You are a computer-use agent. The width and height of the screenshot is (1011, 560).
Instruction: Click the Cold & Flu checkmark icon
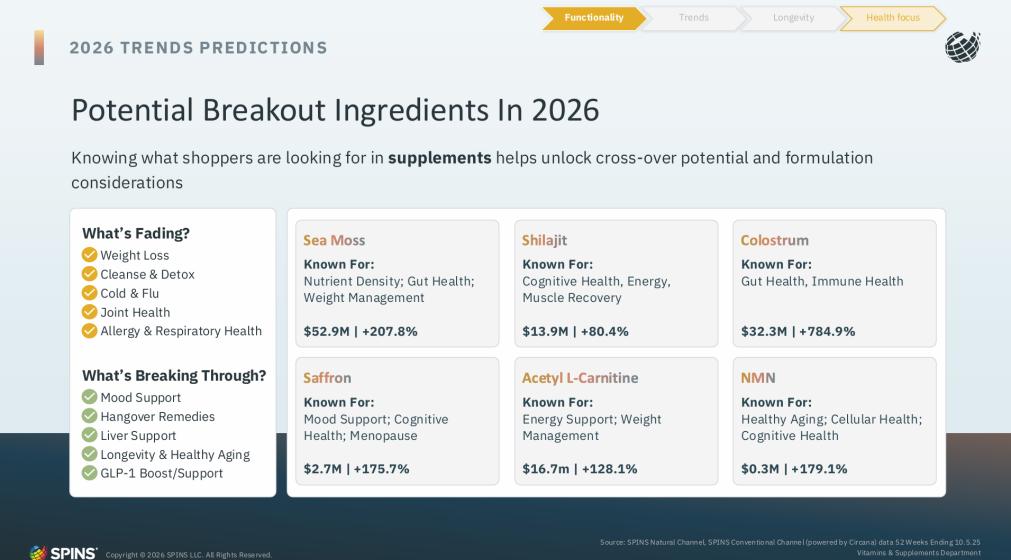pos(90,293)
